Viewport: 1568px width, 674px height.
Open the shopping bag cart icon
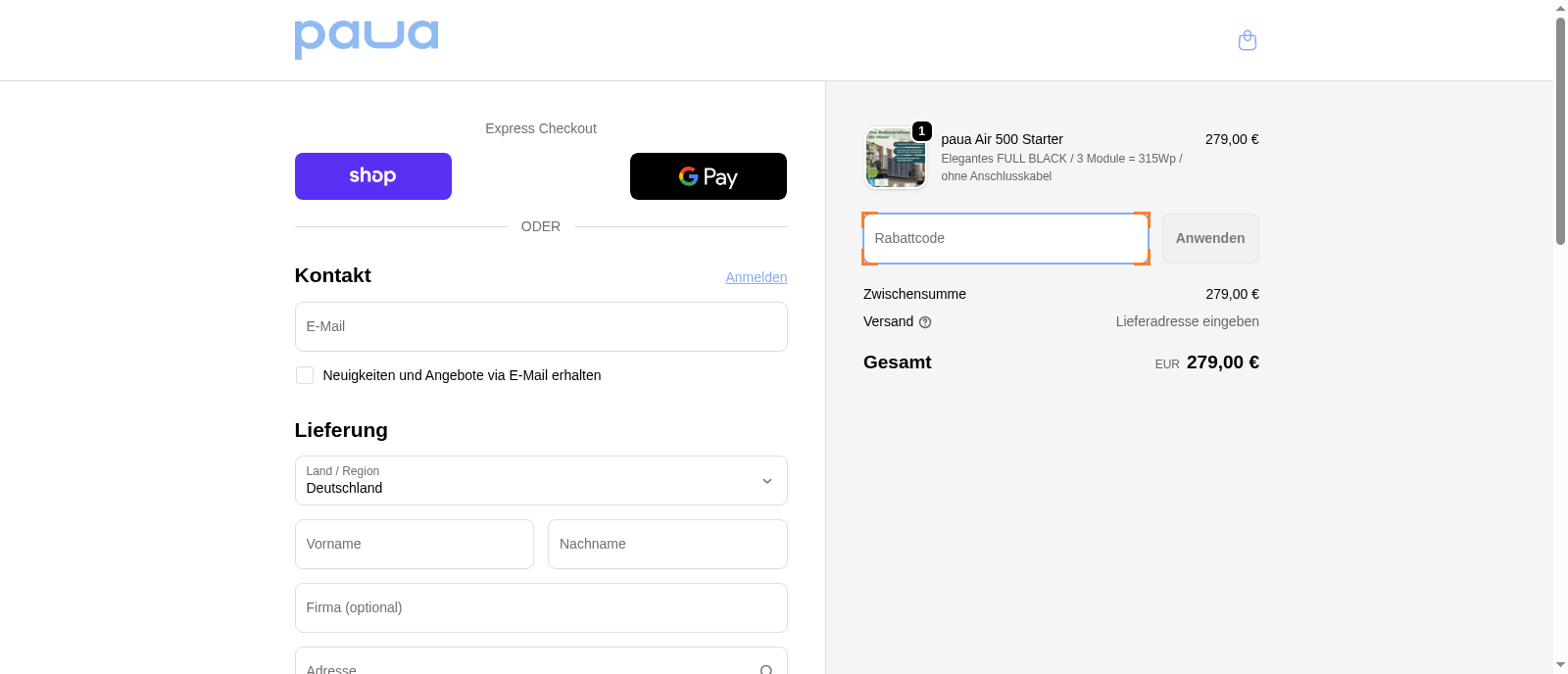tap(1247, 40)
